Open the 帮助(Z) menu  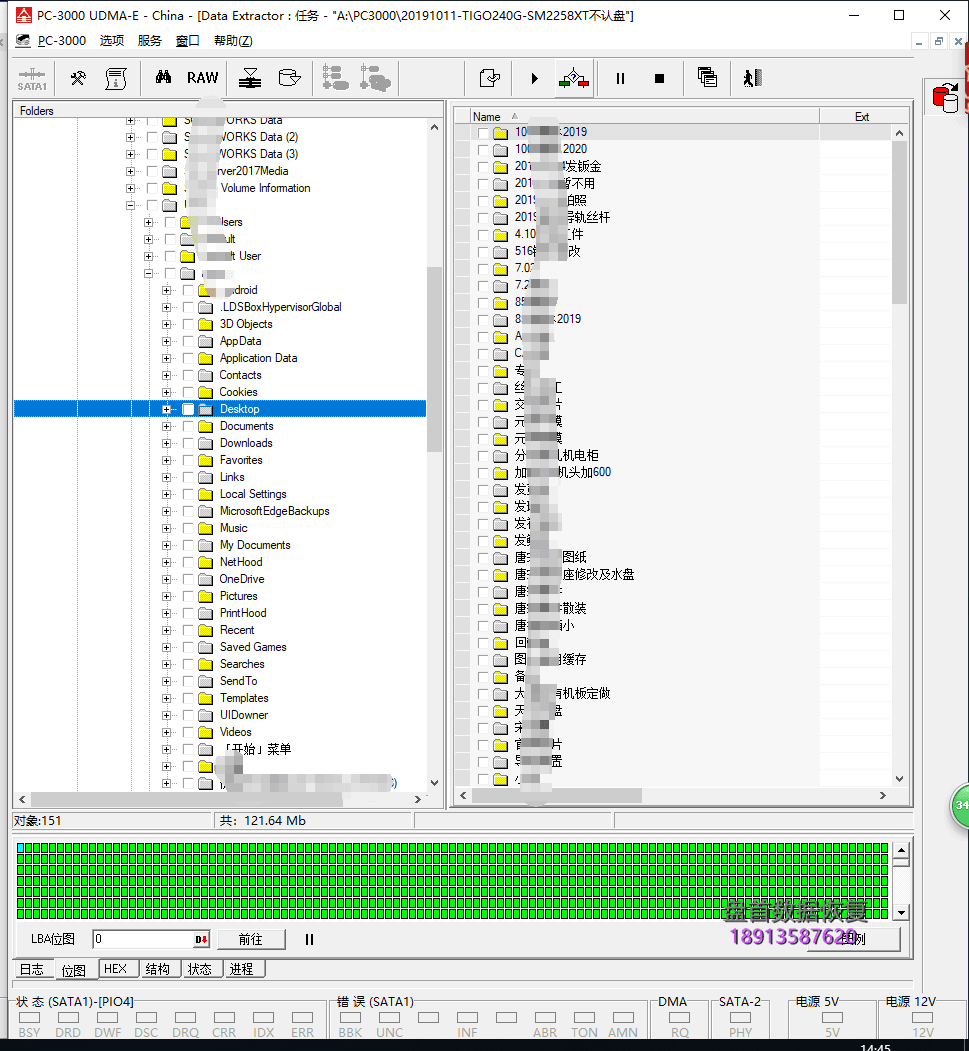[x=233, y=40]
